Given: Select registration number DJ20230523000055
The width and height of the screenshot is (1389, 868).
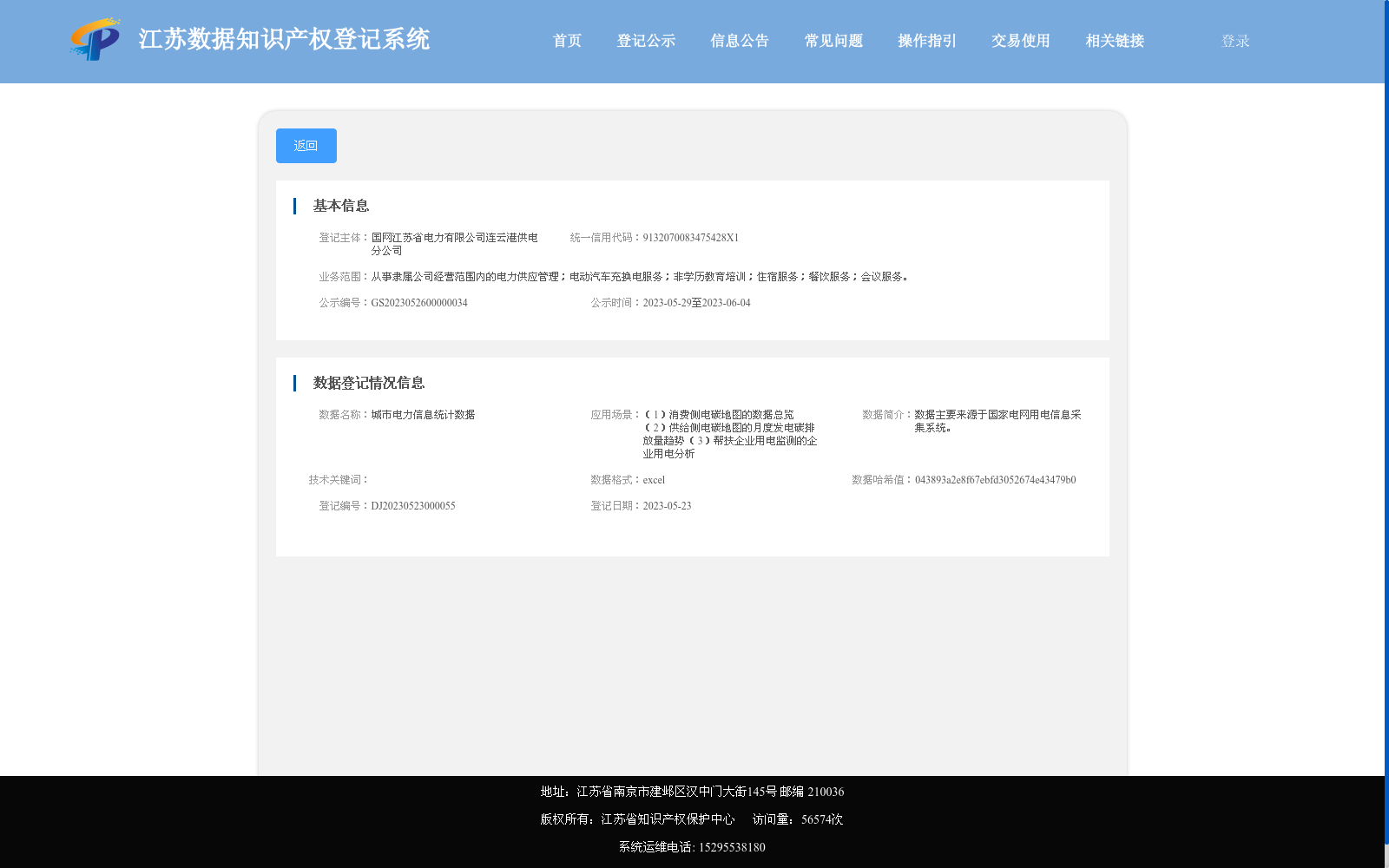Looking at the screenshot, I should click(x=413, y=506).
